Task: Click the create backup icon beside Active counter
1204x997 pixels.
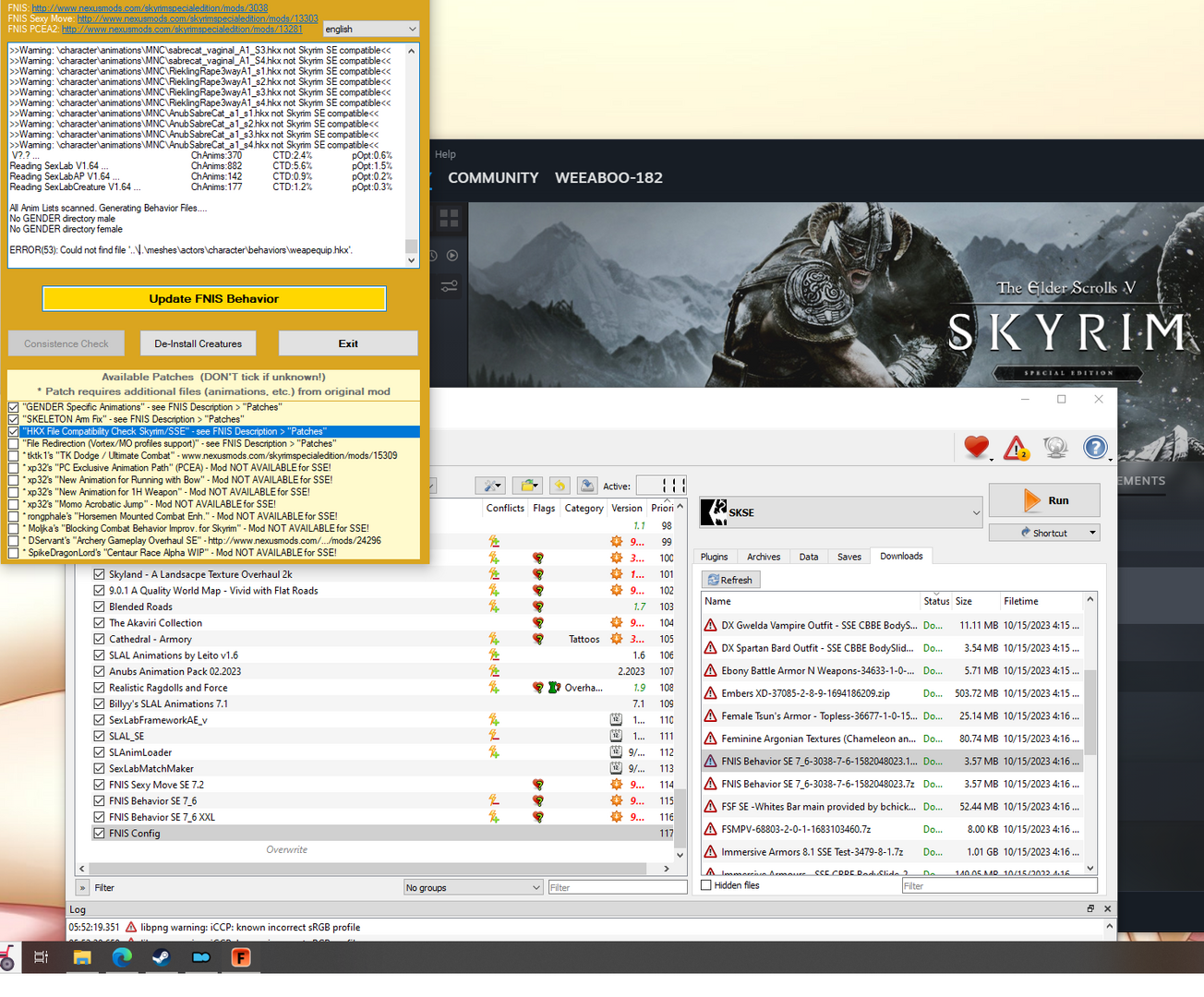Action: pos(586,486)
